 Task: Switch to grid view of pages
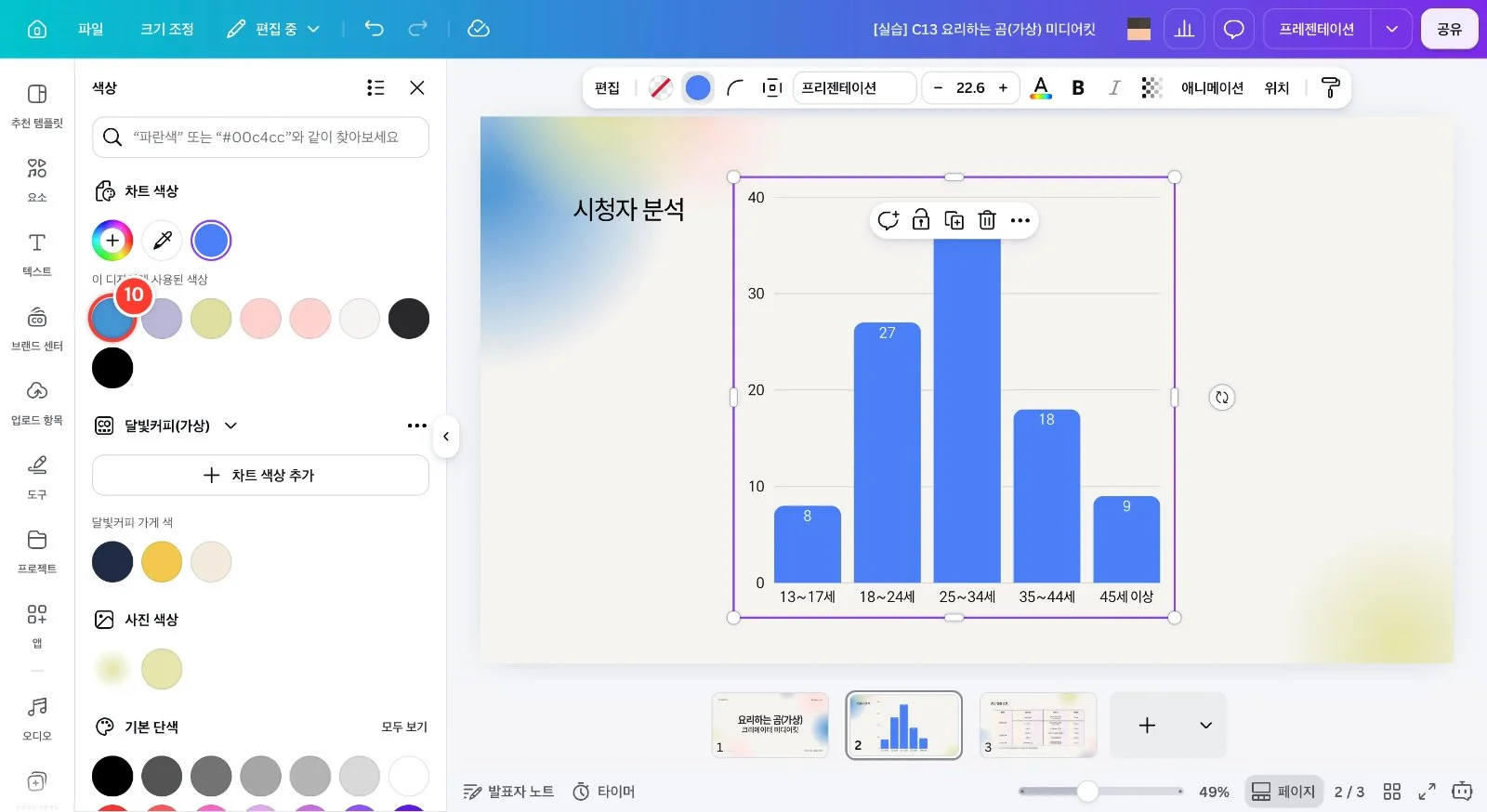coord(1391,792)
